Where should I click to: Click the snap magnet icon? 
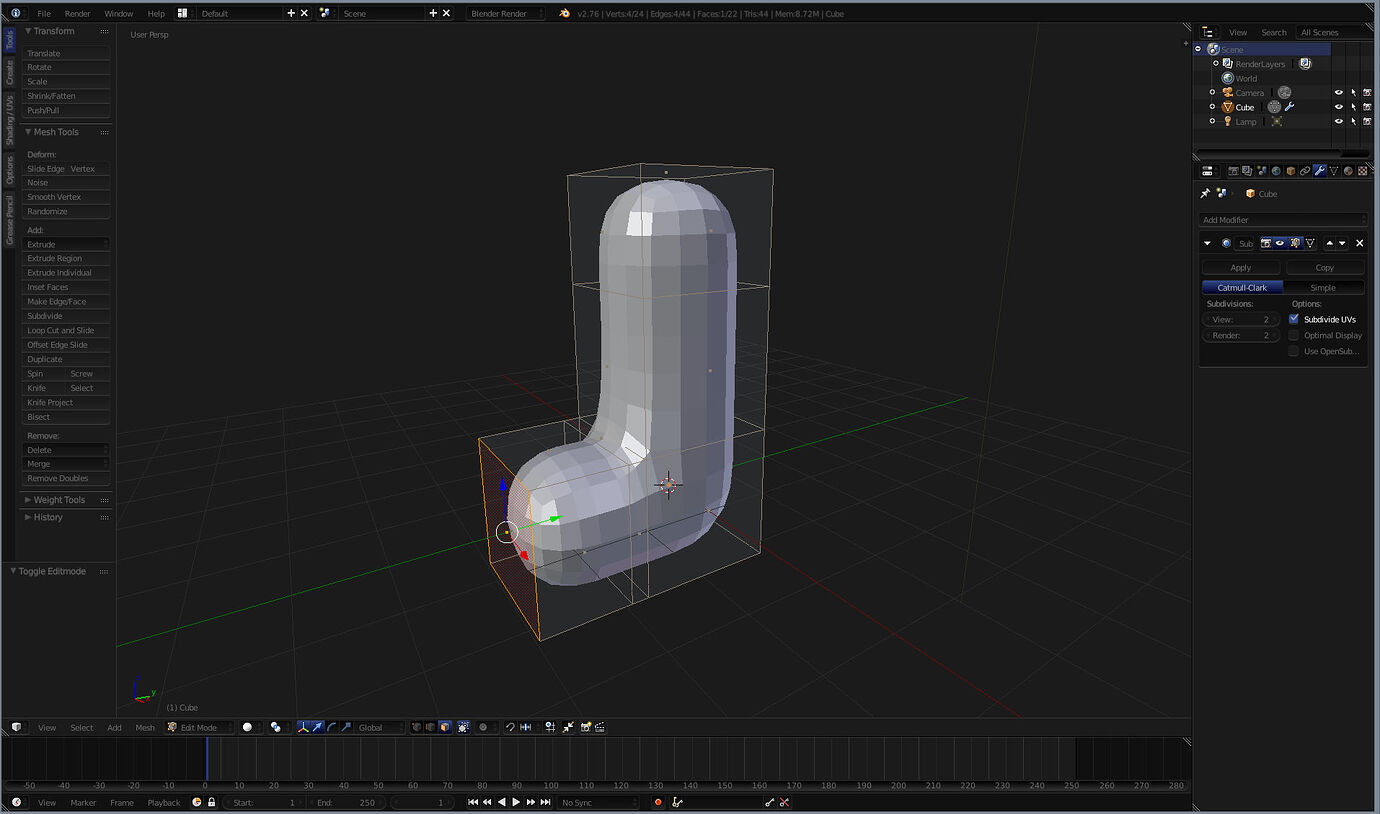tap(510, 727)
